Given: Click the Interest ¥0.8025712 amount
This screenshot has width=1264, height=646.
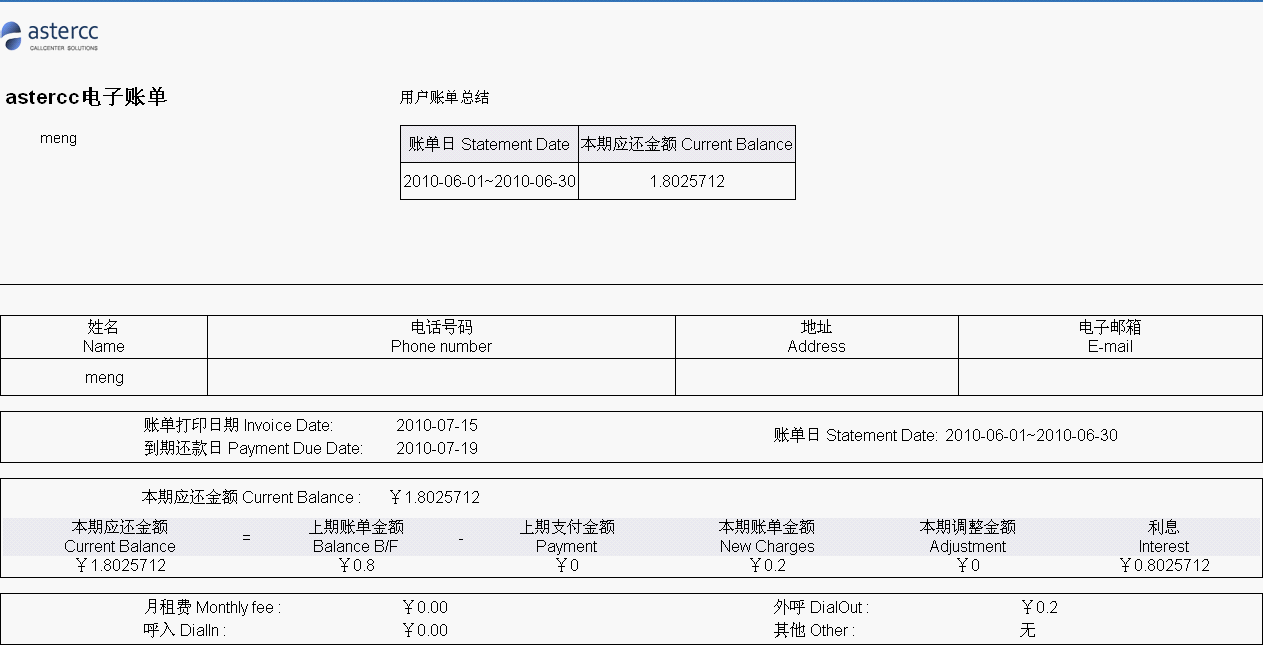Looking at the screenshot, I should click(x=1163, y=565).
